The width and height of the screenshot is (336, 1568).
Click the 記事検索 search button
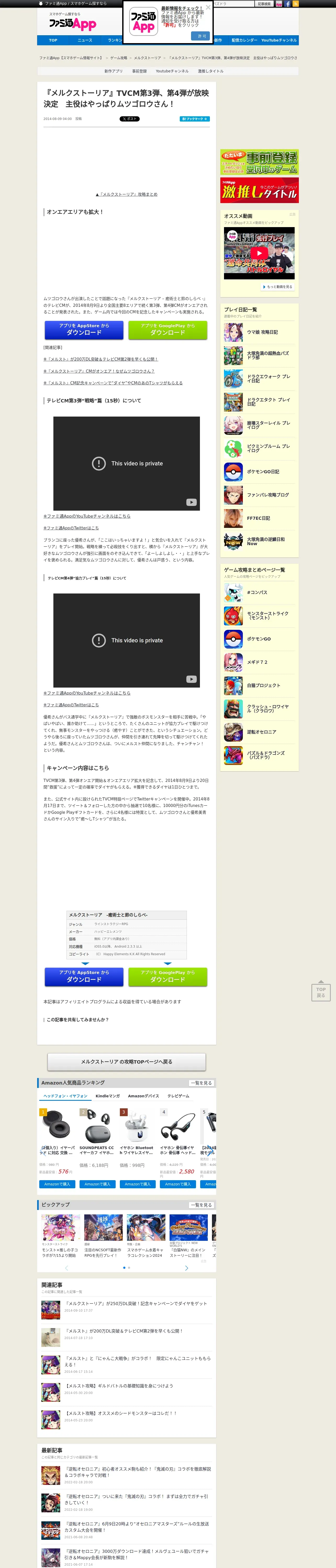click(264, 4)
